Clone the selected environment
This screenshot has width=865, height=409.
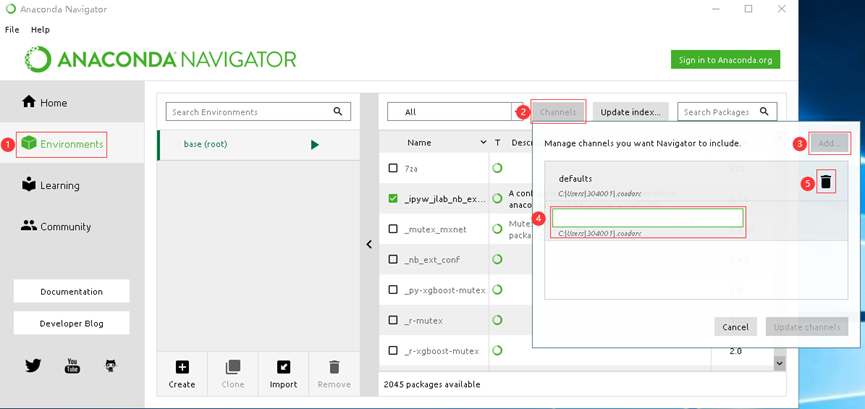tap(233, 374)
